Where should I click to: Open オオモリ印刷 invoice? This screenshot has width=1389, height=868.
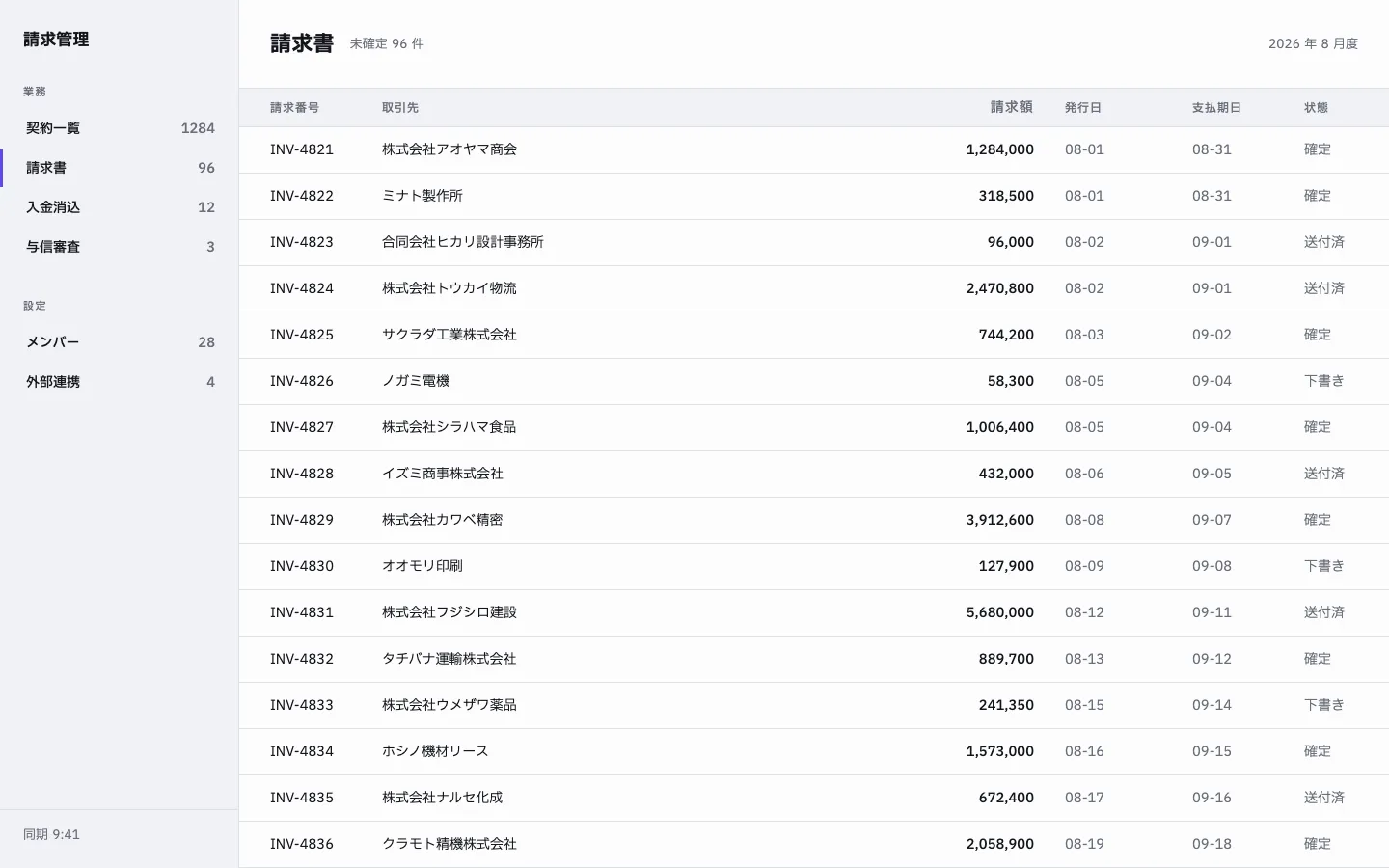[x=422, y=566]
